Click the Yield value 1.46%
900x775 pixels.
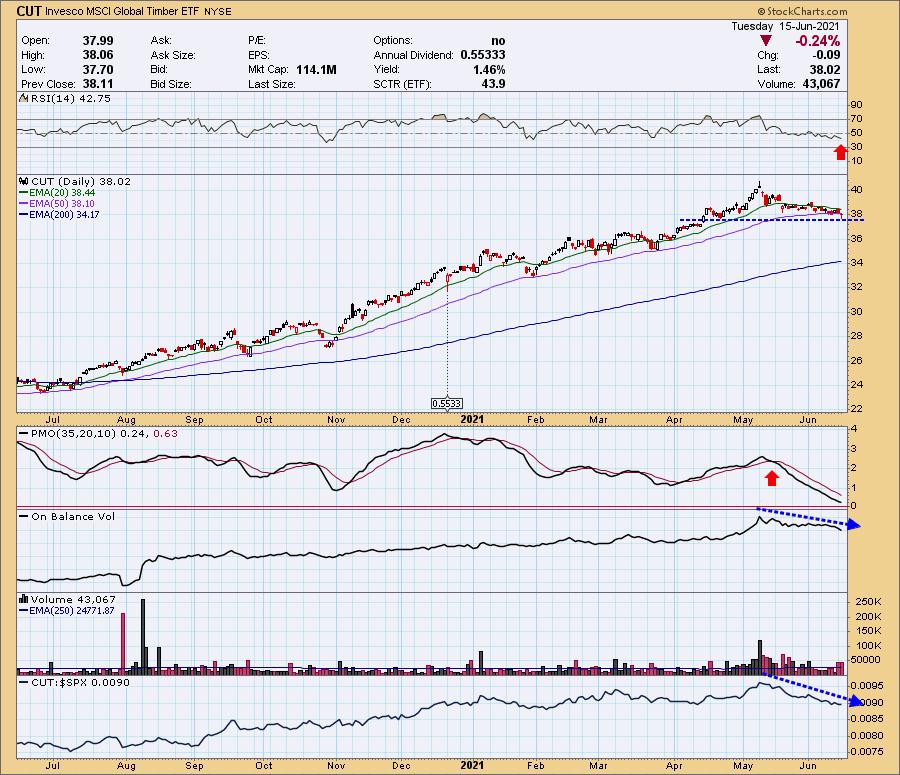490,69
